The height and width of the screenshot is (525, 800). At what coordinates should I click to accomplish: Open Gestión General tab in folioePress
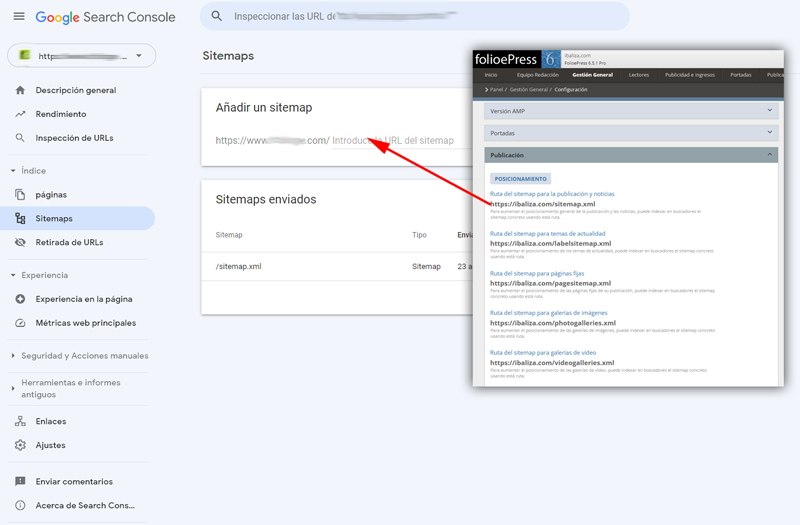coord(592,75)
